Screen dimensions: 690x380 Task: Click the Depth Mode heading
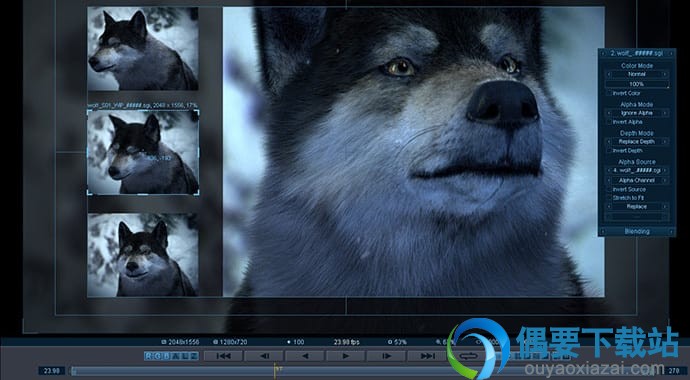pyautogui.click(x=637, y=133)
